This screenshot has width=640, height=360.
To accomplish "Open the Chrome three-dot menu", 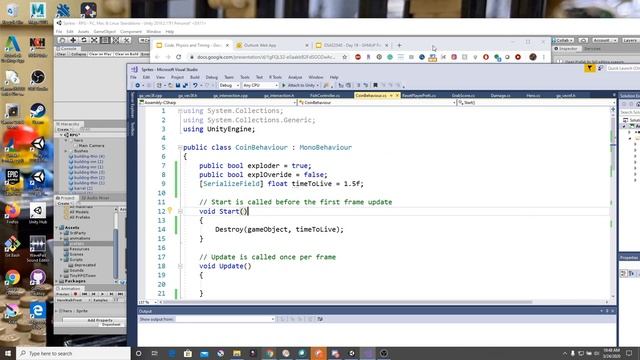I will (544, 57).
